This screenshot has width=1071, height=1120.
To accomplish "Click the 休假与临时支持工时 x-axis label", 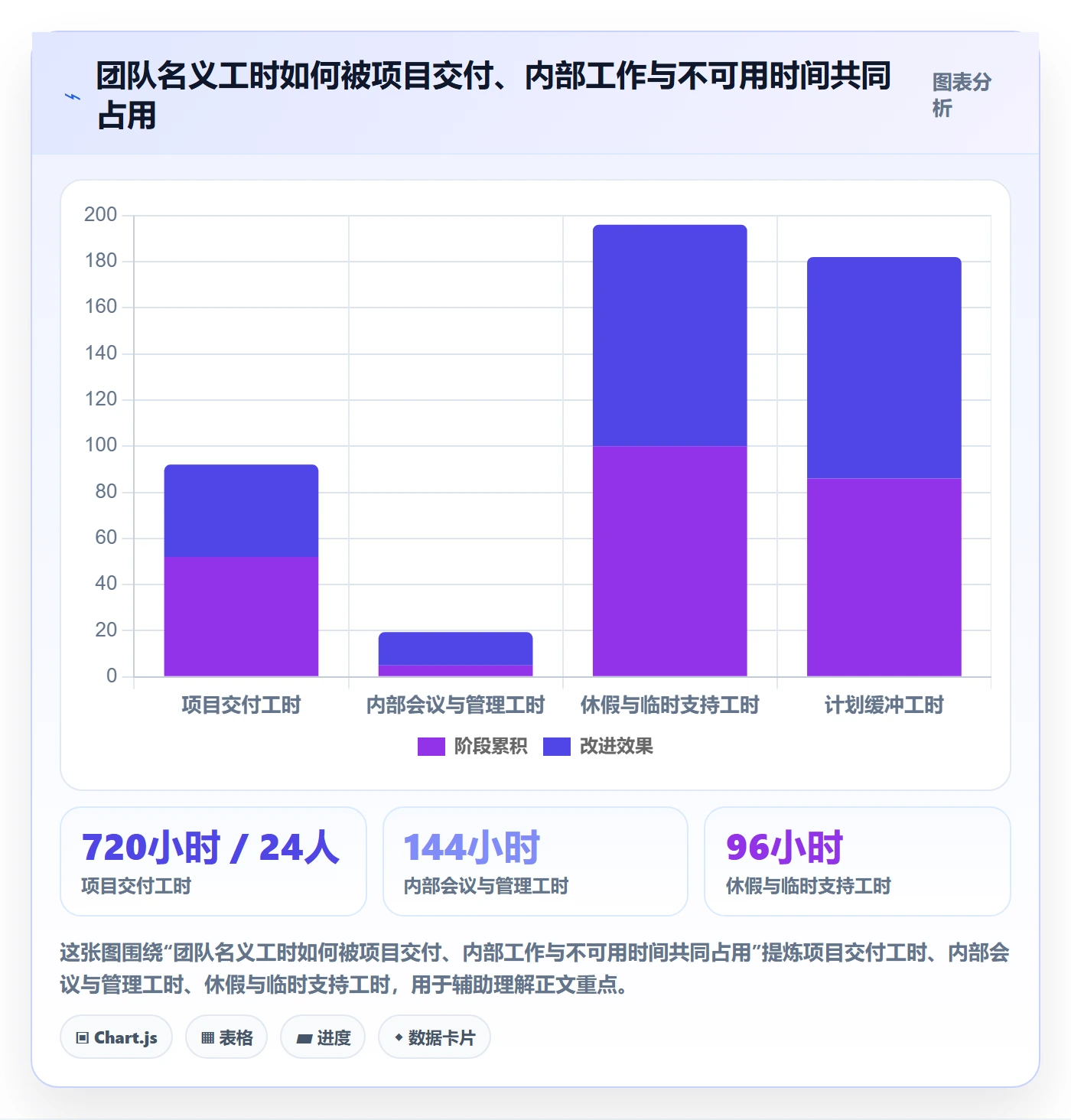I will [x=669, y=705].
